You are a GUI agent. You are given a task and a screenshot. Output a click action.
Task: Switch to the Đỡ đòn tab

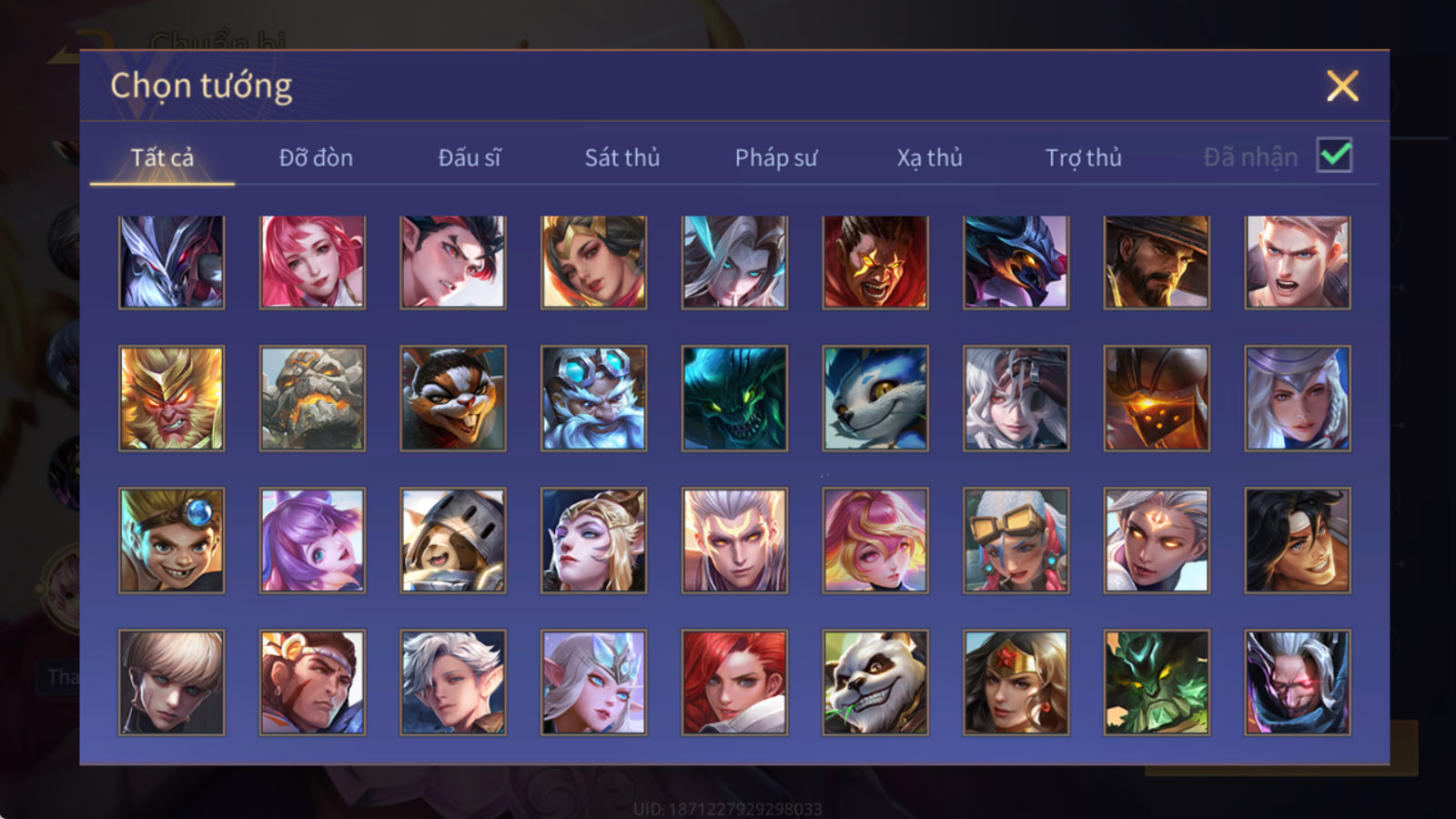pos(316,157)
